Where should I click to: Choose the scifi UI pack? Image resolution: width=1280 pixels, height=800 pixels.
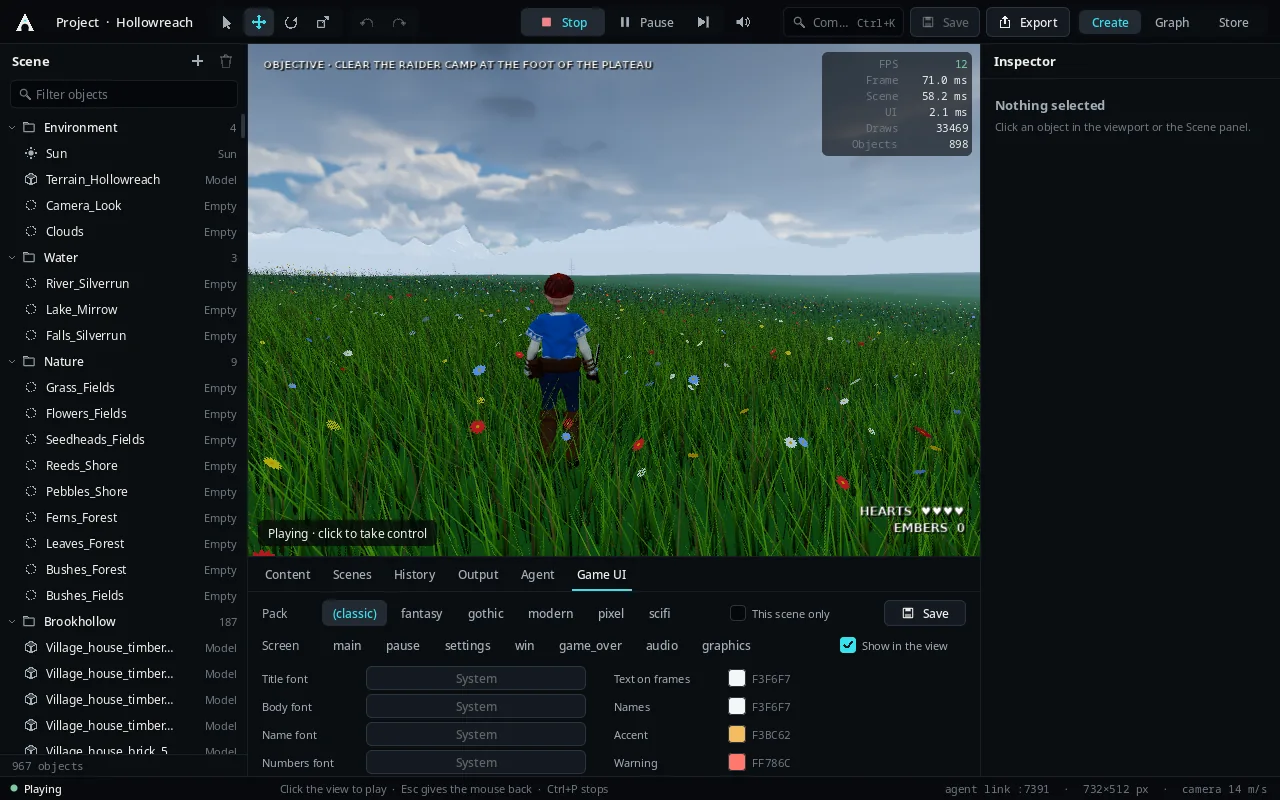point(660,613)
